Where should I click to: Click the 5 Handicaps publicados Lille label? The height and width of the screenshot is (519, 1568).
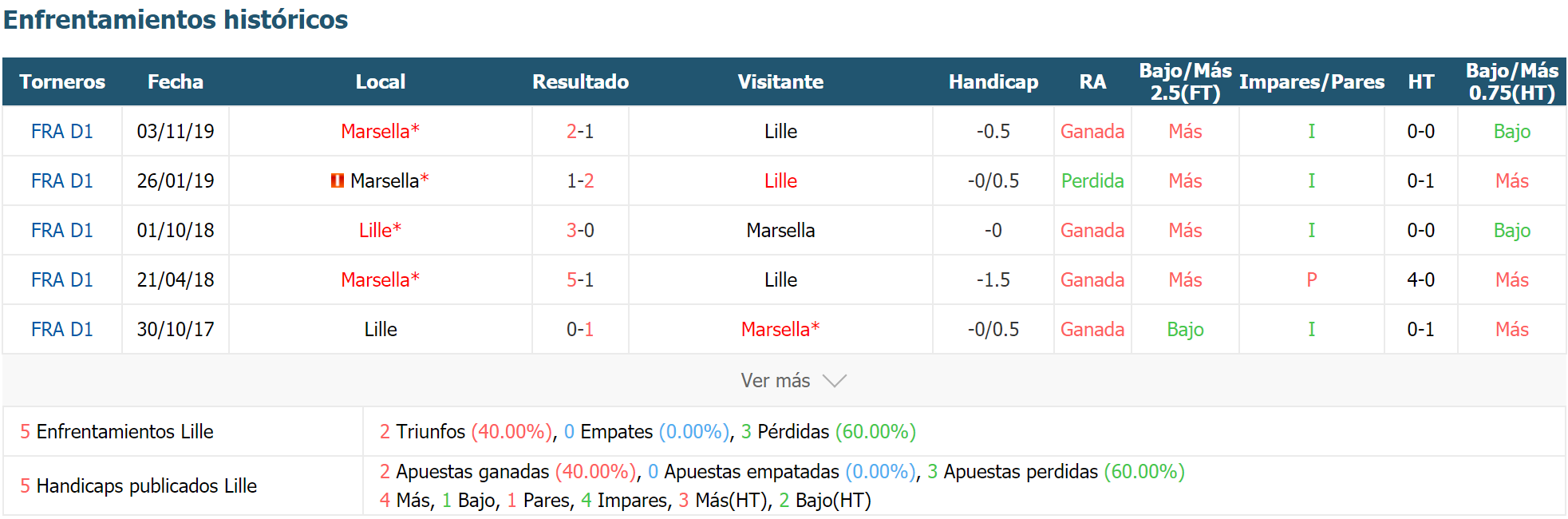click(138, 486)
